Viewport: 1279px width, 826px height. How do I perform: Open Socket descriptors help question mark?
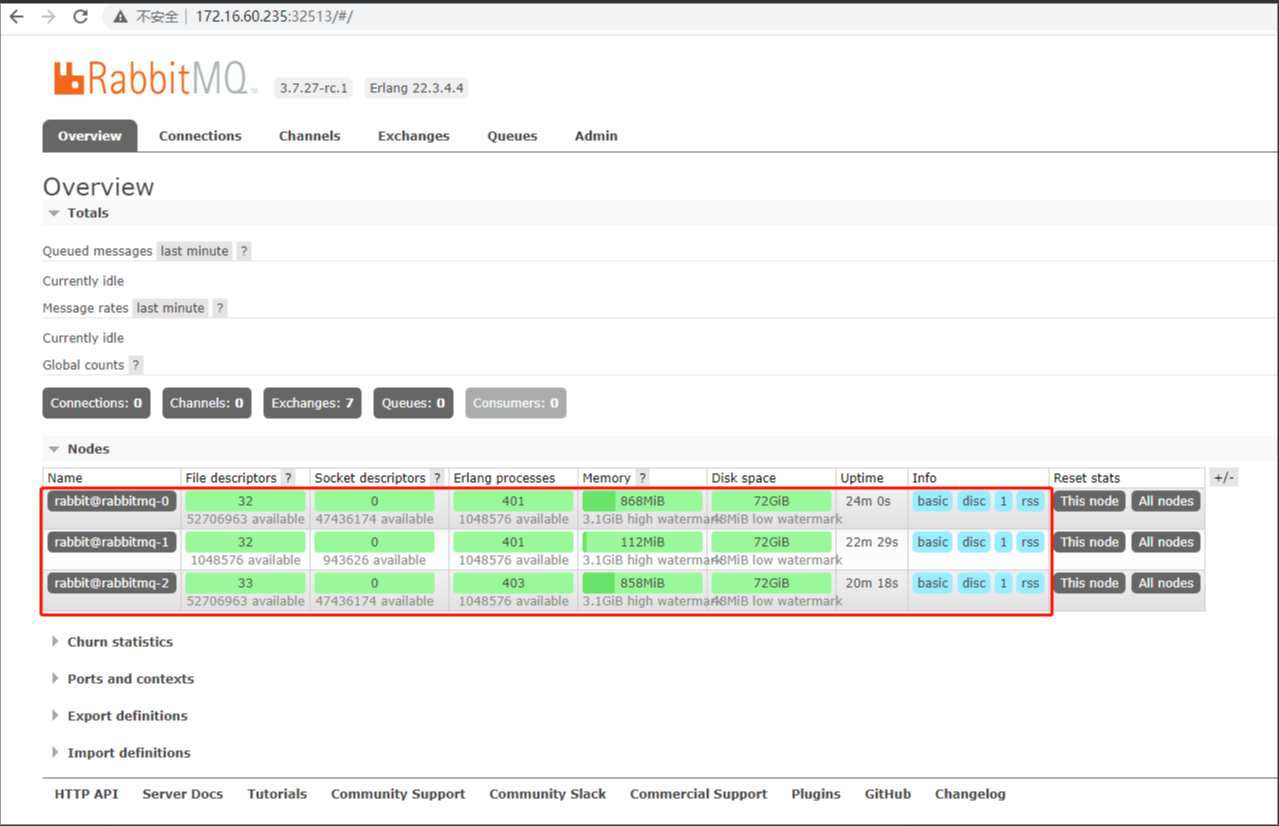click(x=437, y=478)
